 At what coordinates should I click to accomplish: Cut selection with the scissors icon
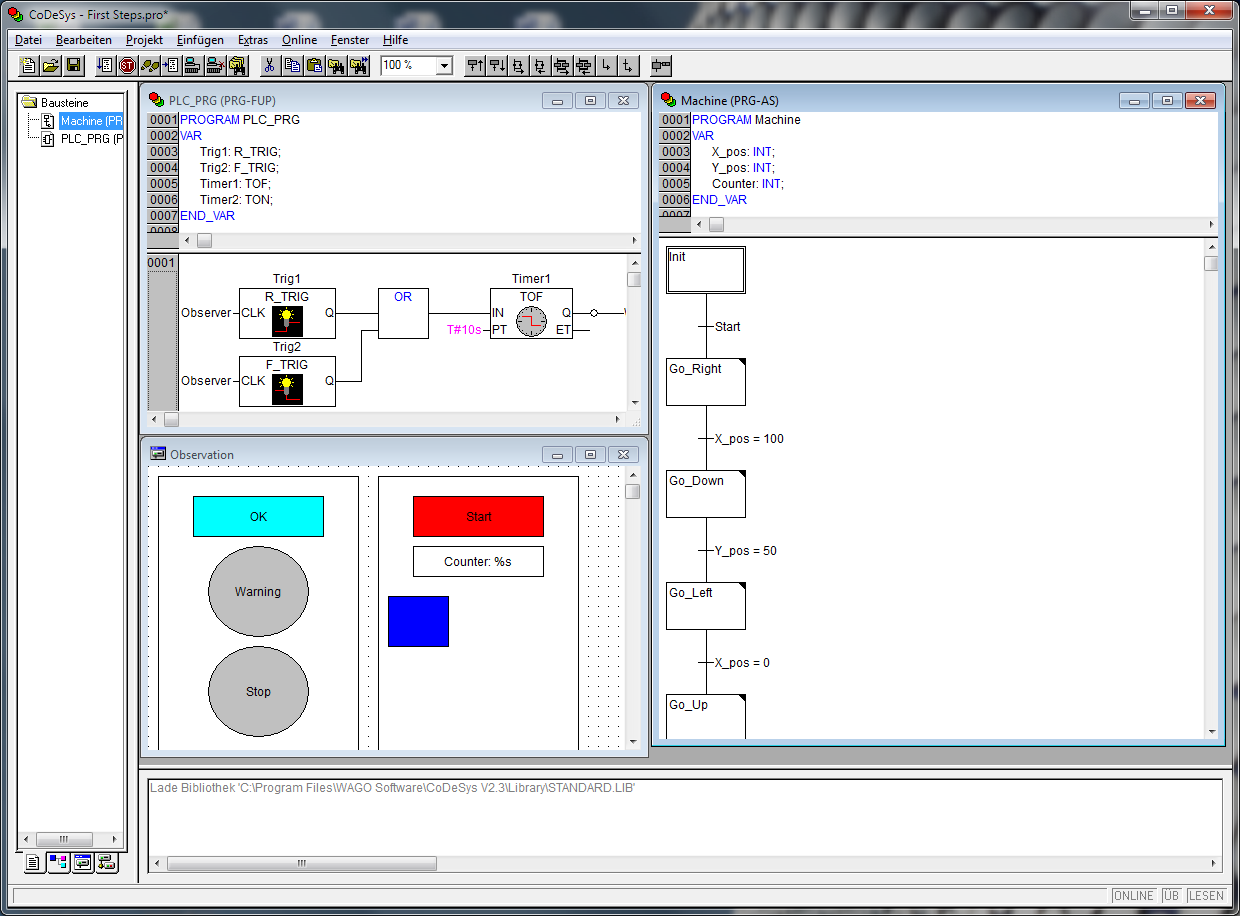click(x=269, y=66)
